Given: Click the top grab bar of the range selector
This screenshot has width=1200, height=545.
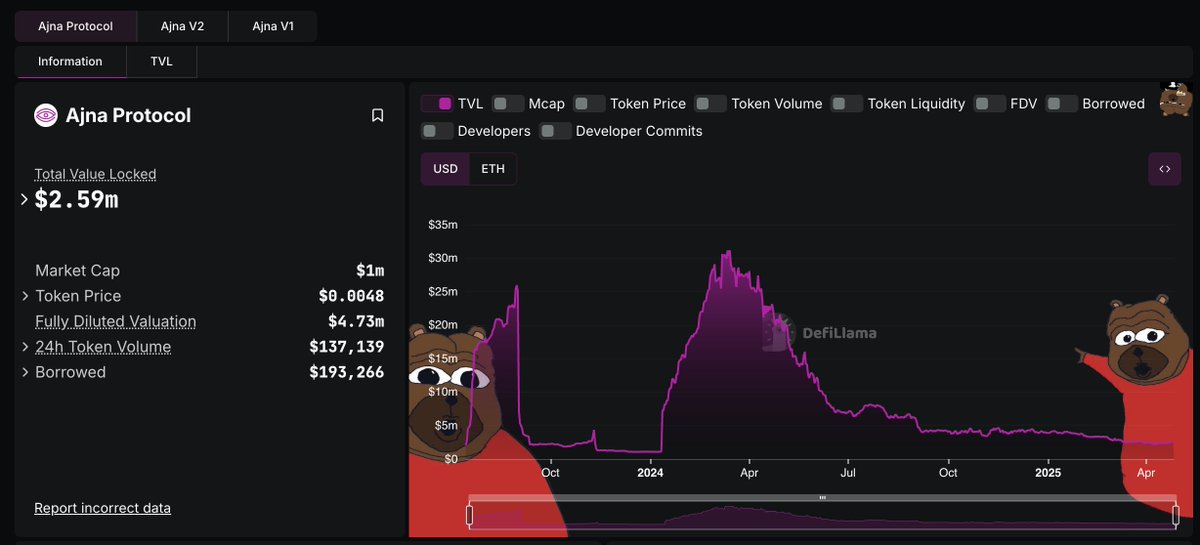Looking at the screenshot, I should click(x=822, y=497).
